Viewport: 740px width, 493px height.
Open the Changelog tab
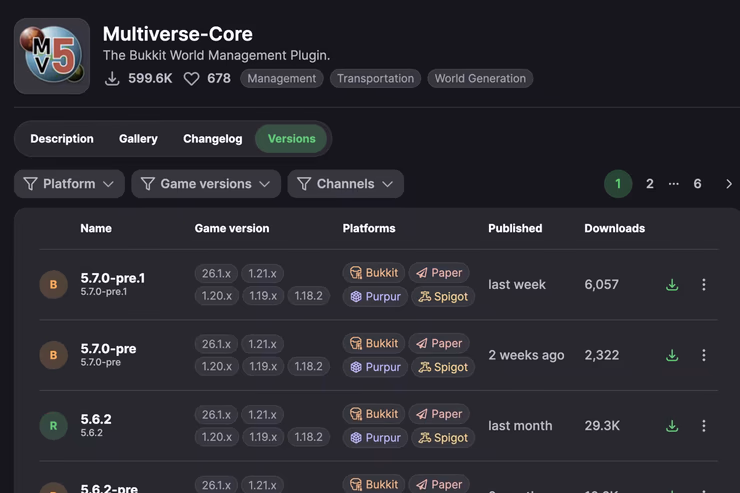212,139
